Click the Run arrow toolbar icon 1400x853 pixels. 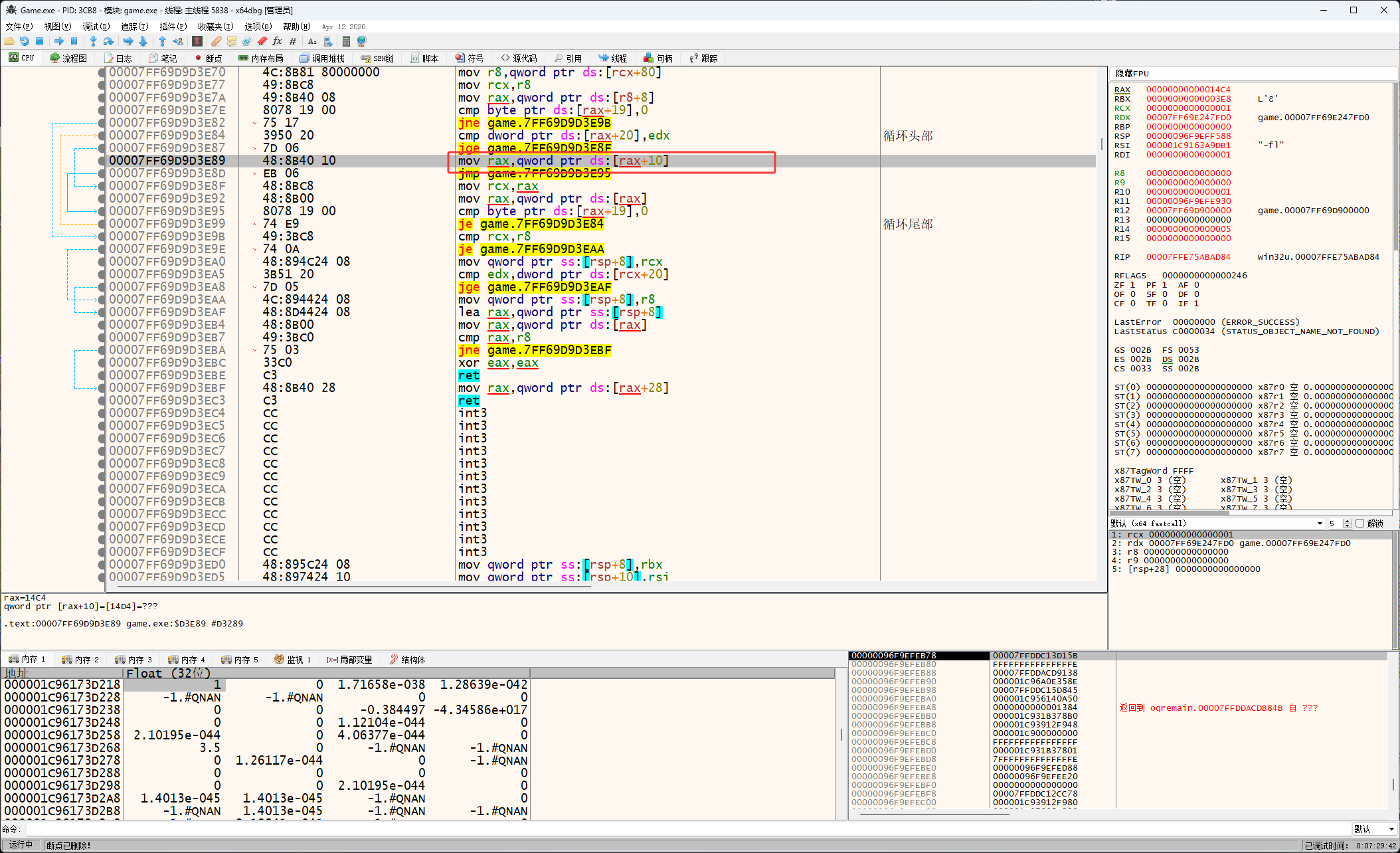pos(58,41)
